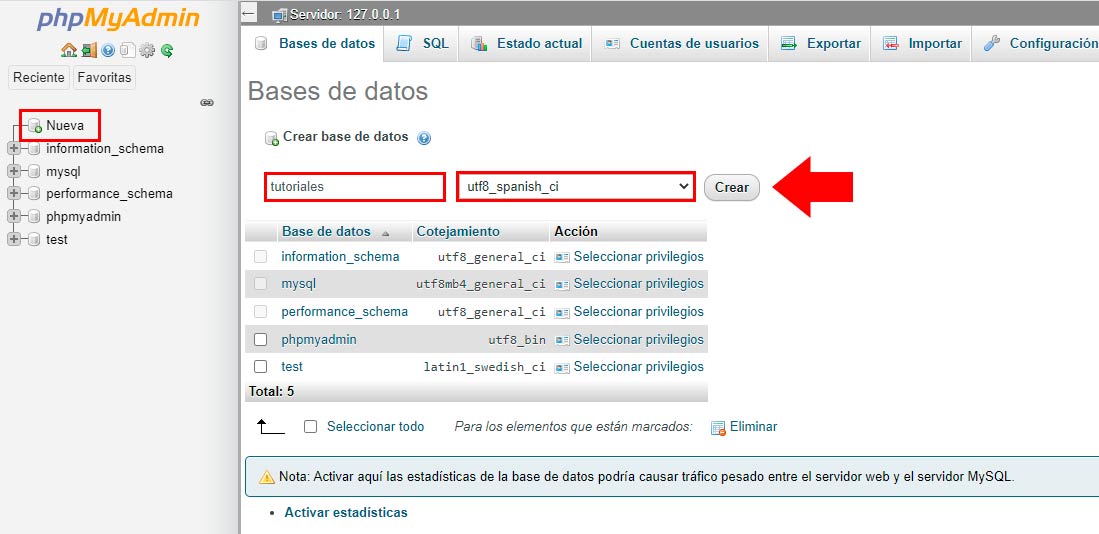The image size is (1099, 534).
Task: Click the Eliminar drop icon
Action: pos(718,427)
